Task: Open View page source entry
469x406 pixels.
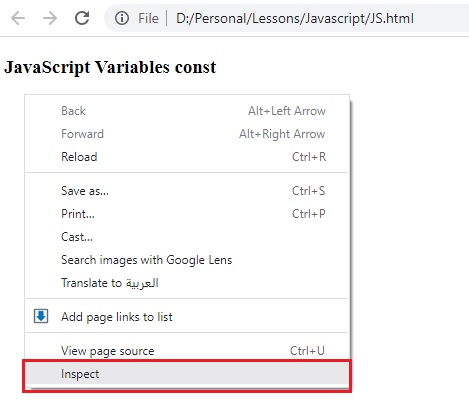Action: click(x=187, y=351)
